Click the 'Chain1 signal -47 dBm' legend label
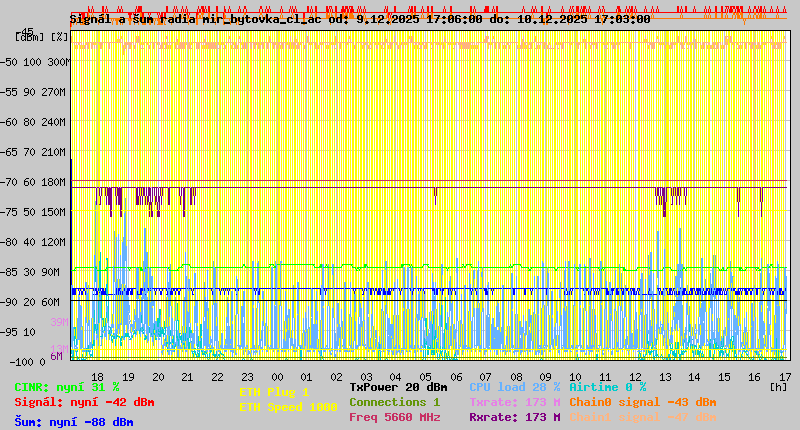800x430 pixels. (x=643, y=417)
